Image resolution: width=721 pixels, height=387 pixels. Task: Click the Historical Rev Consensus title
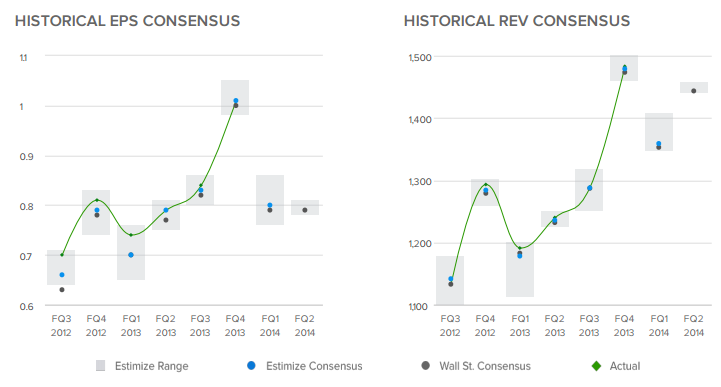coord(517,21)
